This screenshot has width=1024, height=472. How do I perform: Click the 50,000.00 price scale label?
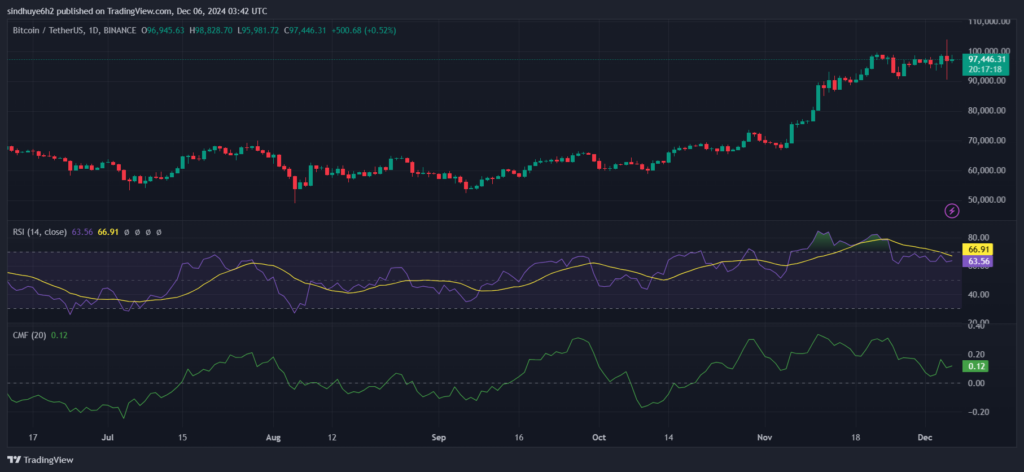pyautogui.click(x=988, y=200)
